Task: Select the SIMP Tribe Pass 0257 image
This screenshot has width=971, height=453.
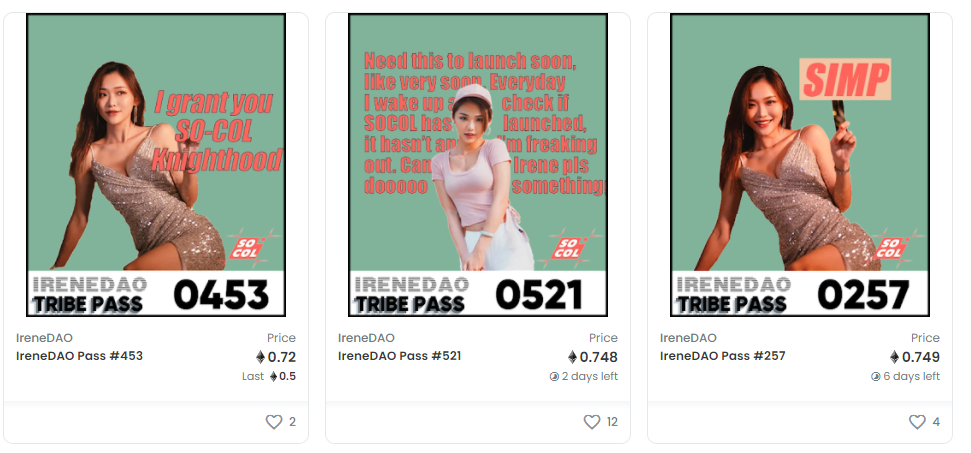Action: coord(800,165)
